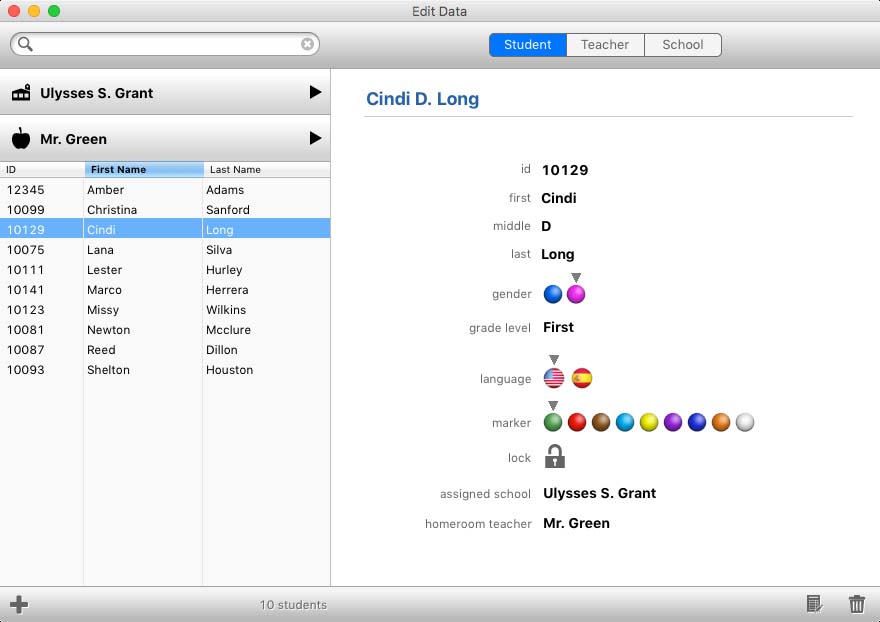Click in the search field
This screenshot has width=880, height=622.
tap(167, 44)
